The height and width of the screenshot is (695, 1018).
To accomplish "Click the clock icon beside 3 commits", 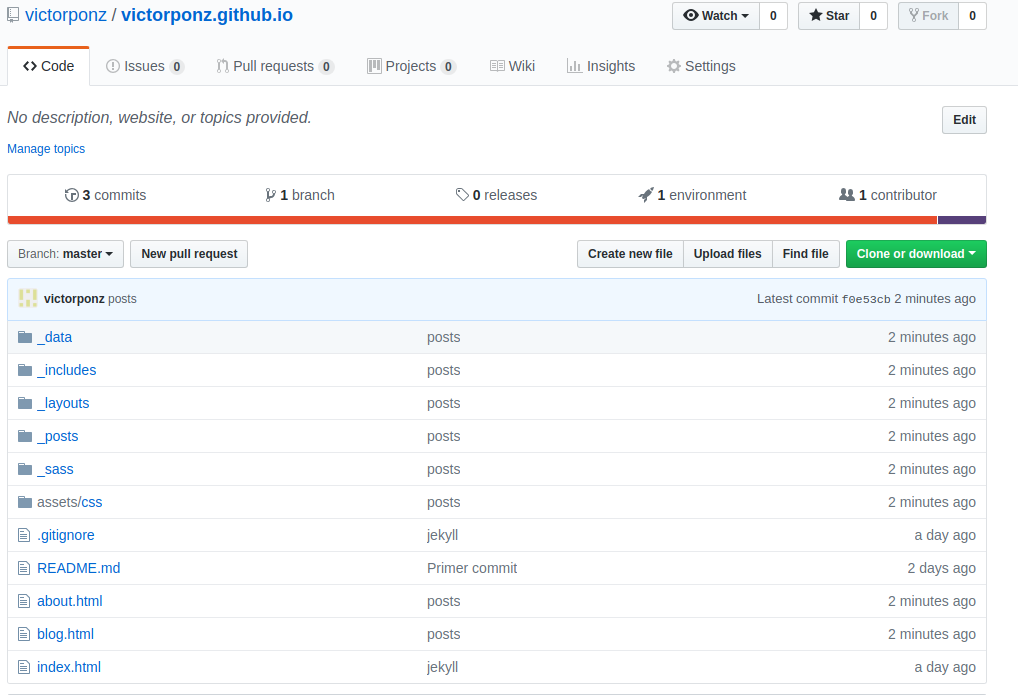I will click(x=71, y=194).
